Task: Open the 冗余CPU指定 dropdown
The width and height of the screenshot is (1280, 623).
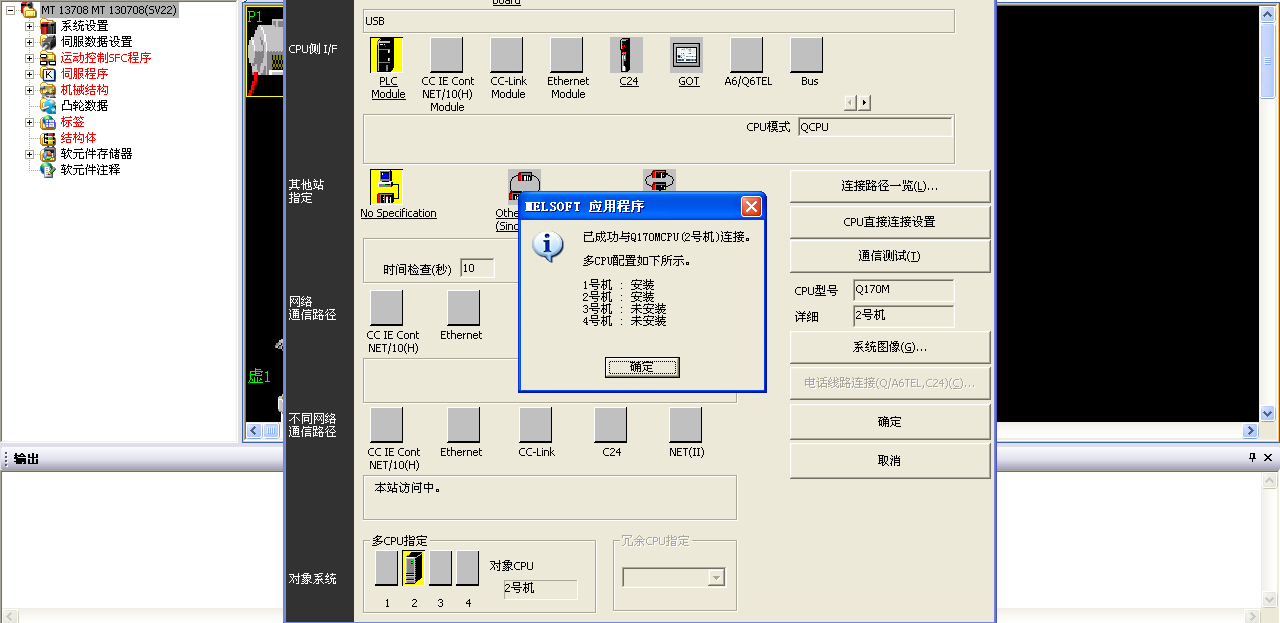Action: click(x=715, y=578)
